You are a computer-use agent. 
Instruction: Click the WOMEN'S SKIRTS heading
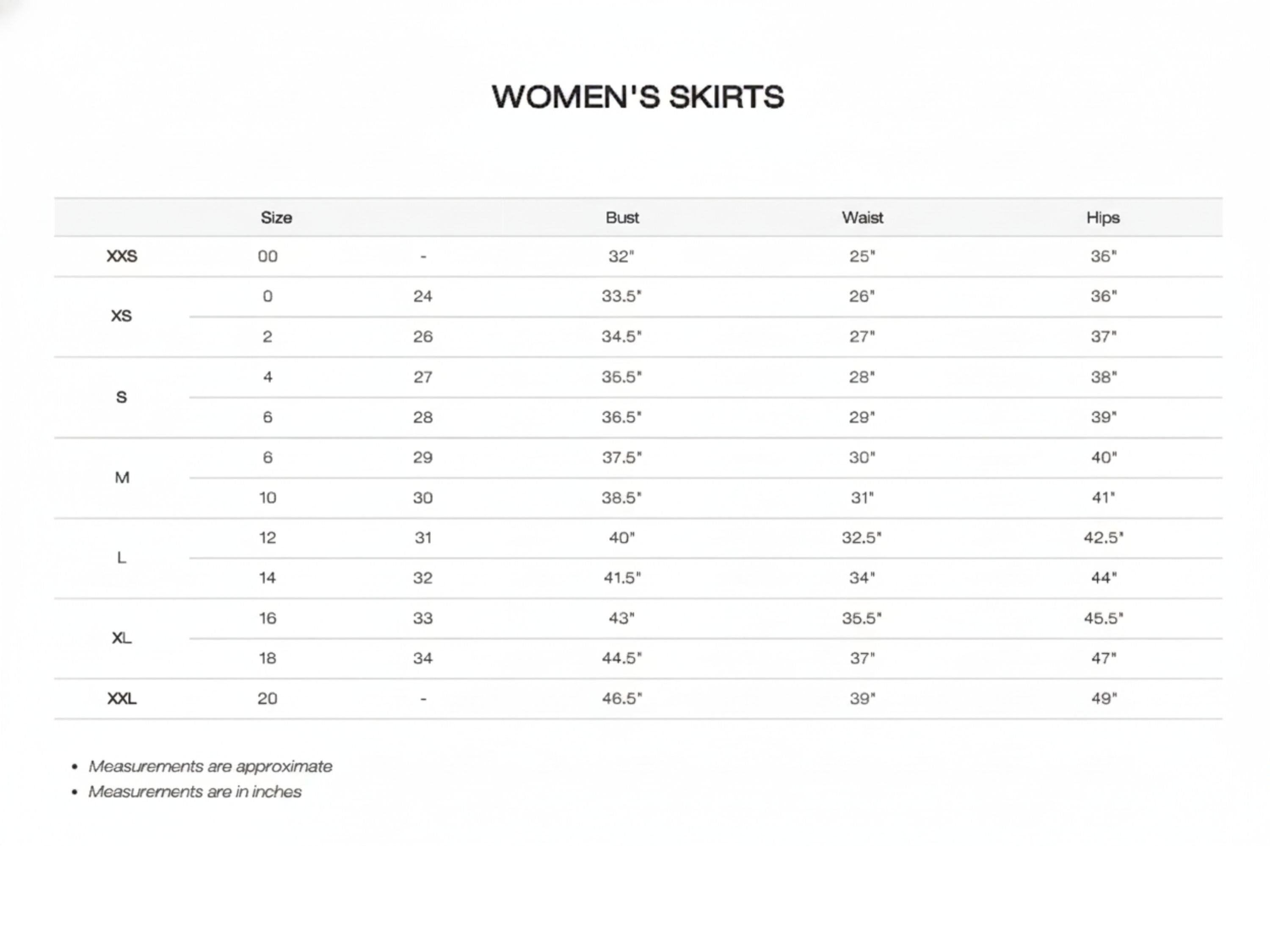638,96
